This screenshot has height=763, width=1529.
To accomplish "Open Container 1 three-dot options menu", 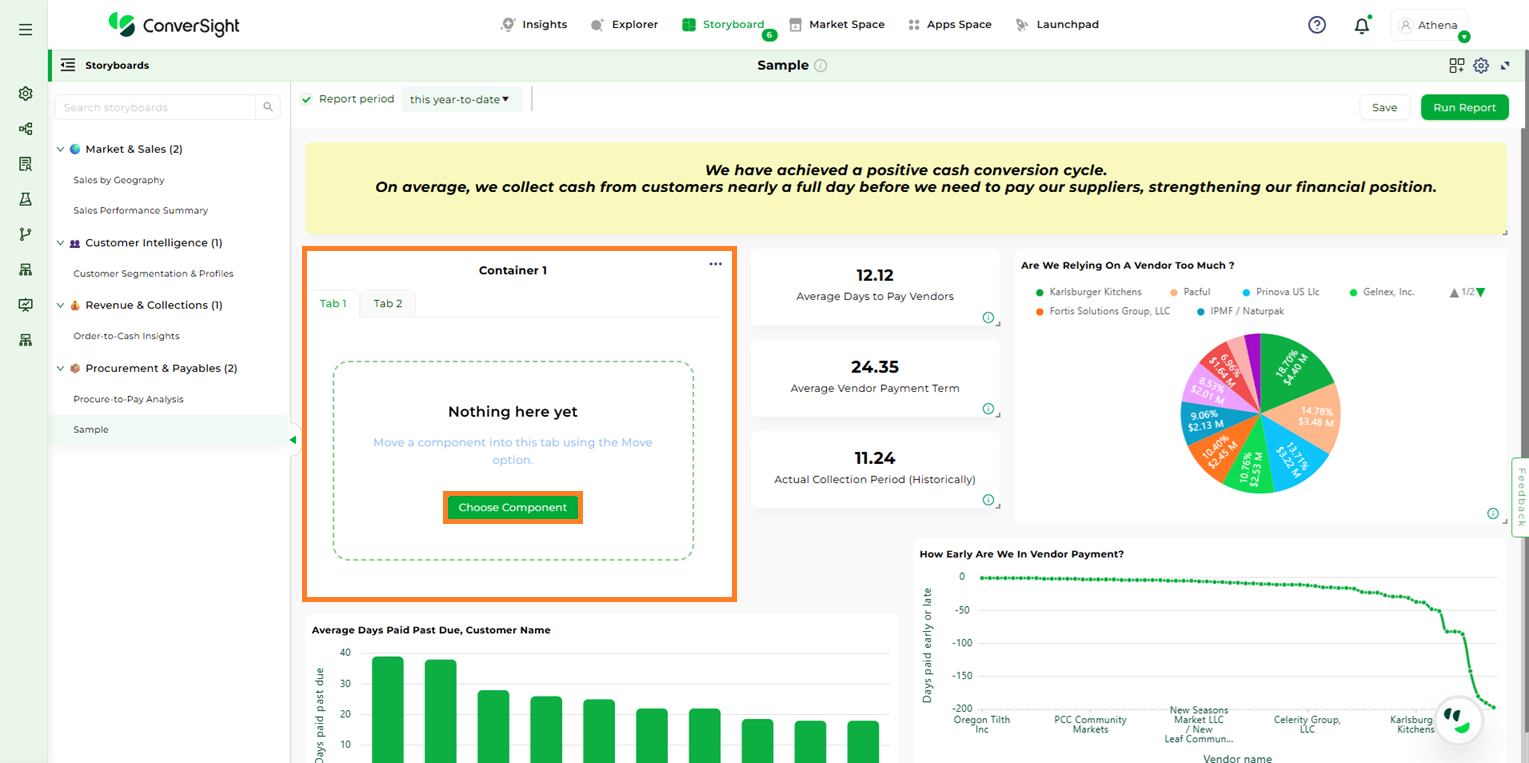I will click(715, 264).
